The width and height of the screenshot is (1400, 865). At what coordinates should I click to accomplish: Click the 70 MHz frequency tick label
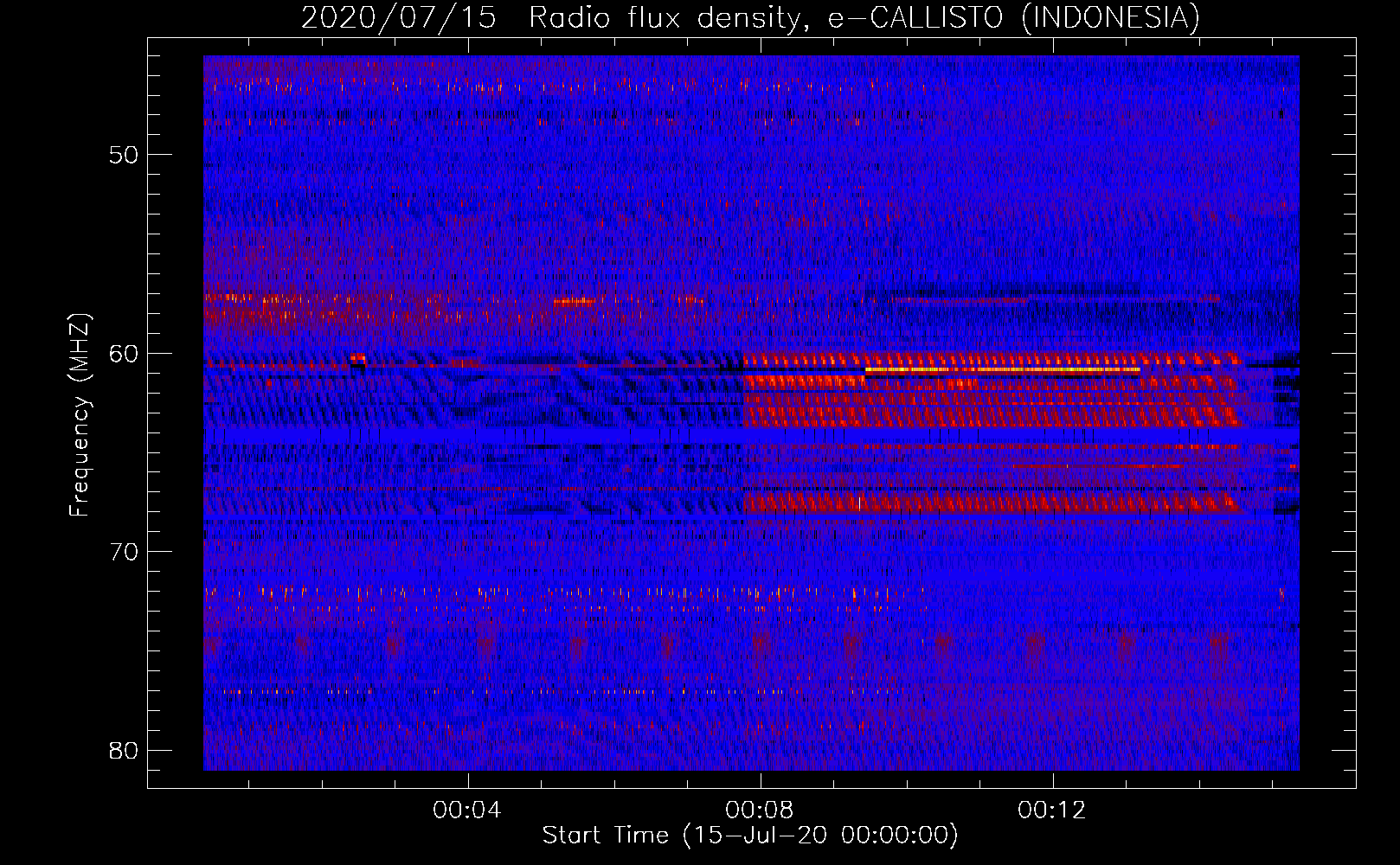click(124, 552)
